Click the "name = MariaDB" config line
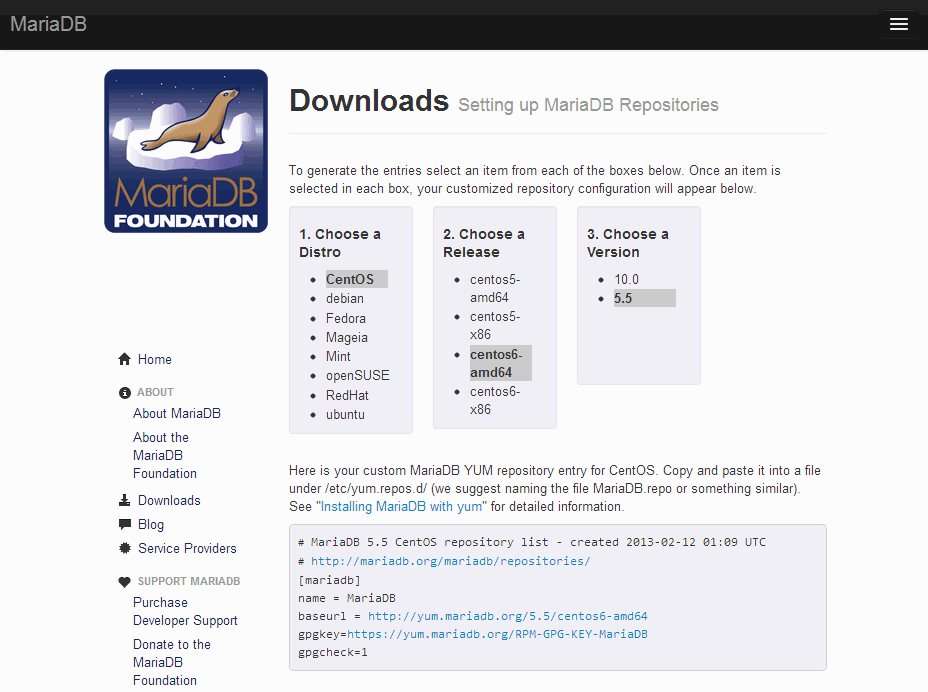The width and height of the screenshot is (928, 692). point(347,598)
